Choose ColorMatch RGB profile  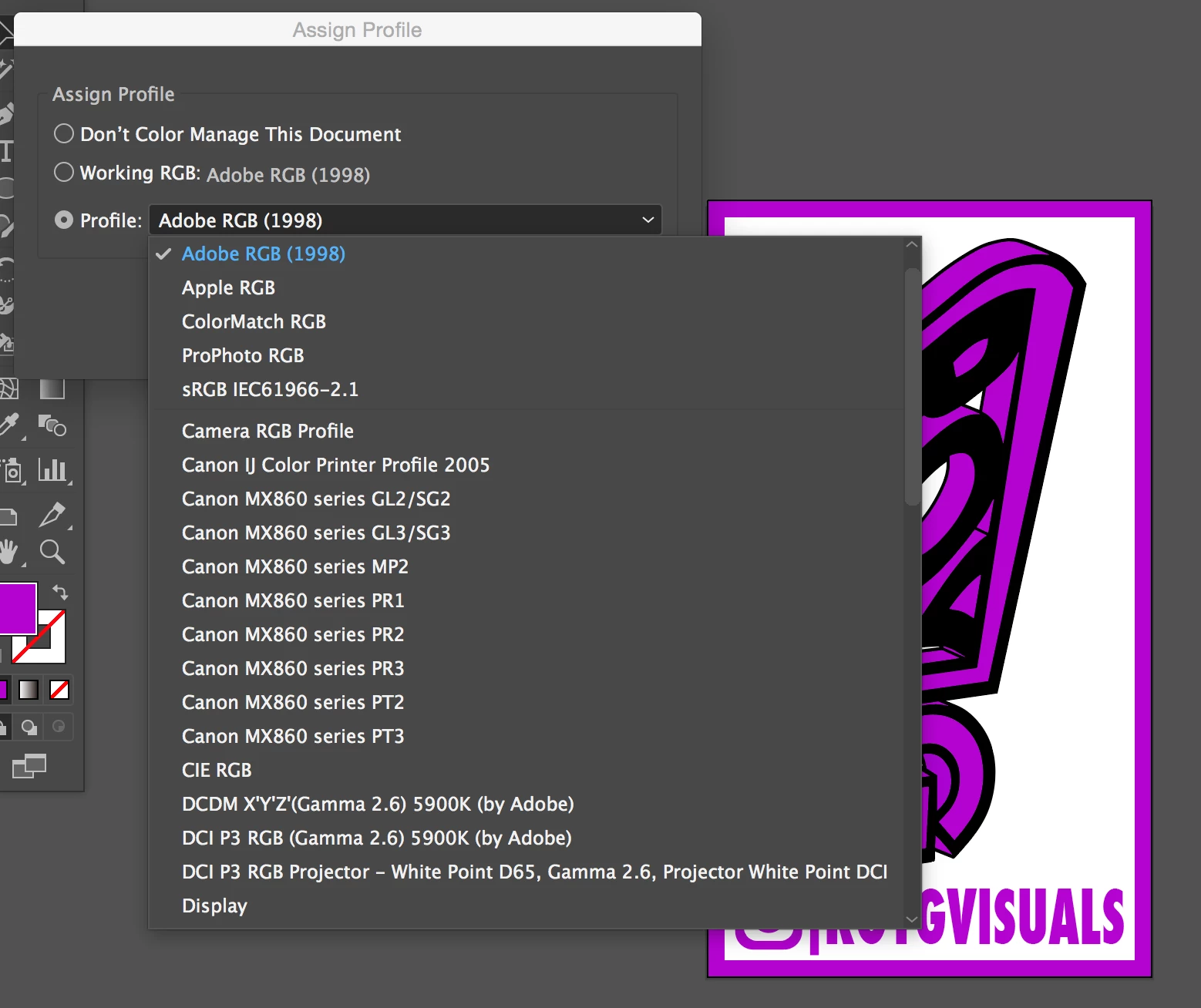click(526, 321)
